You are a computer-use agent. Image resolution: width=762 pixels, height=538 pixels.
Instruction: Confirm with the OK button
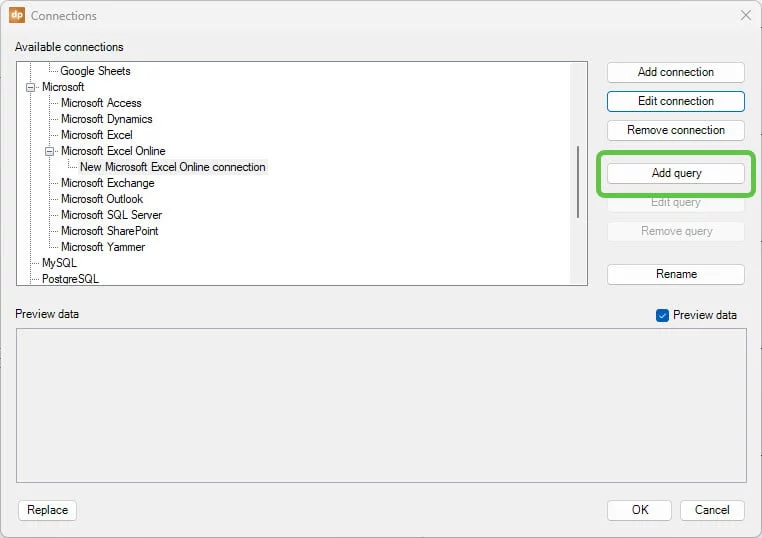[x=639, y=510]
